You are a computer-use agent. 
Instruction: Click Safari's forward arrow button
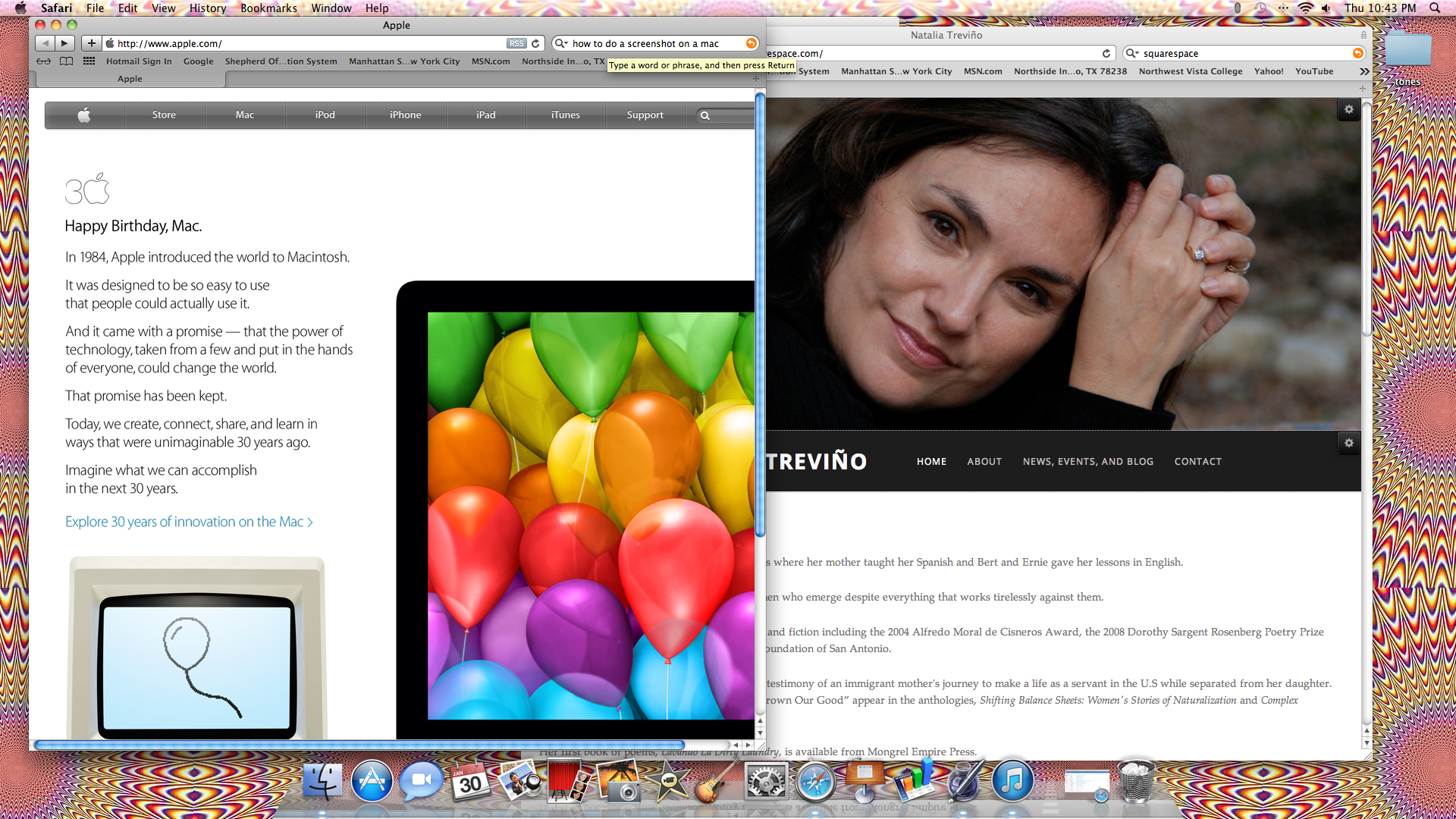point(64,43)
